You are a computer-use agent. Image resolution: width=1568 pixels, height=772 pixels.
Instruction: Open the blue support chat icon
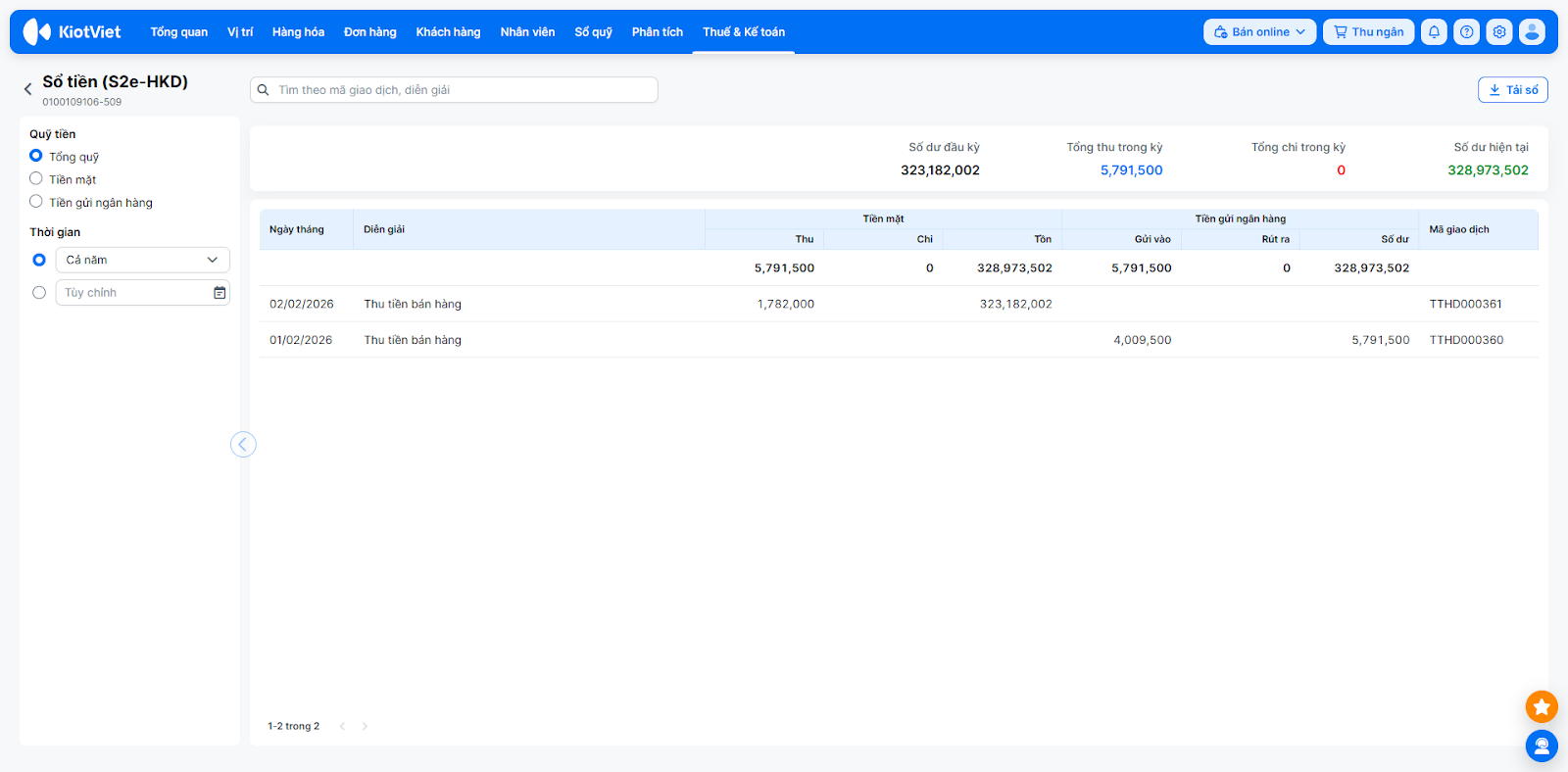[1542, 747]
